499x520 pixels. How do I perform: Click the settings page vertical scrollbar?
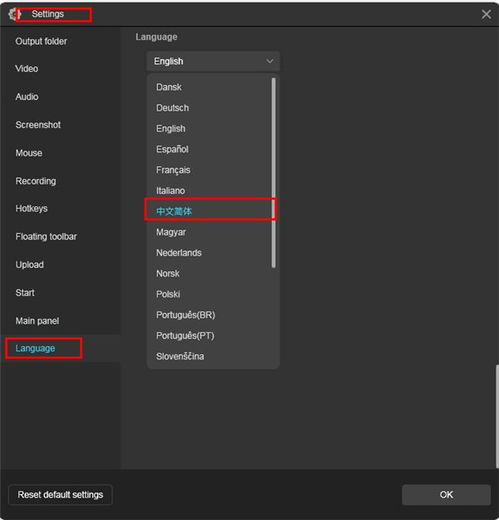497,417
